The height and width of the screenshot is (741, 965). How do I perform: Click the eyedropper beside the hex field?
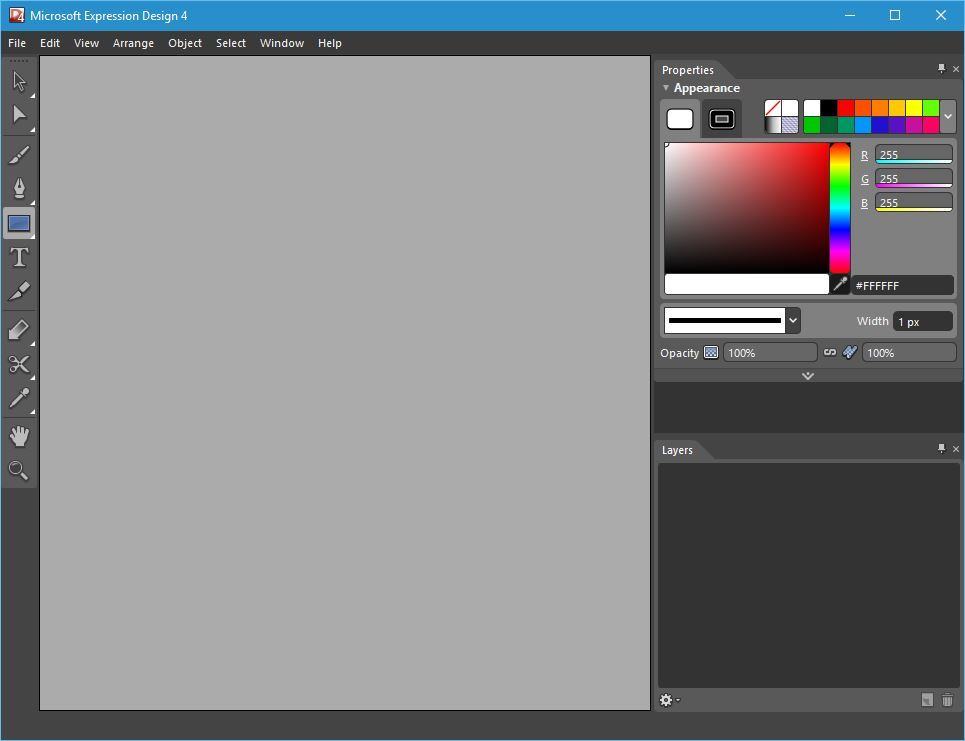[840, 285]
